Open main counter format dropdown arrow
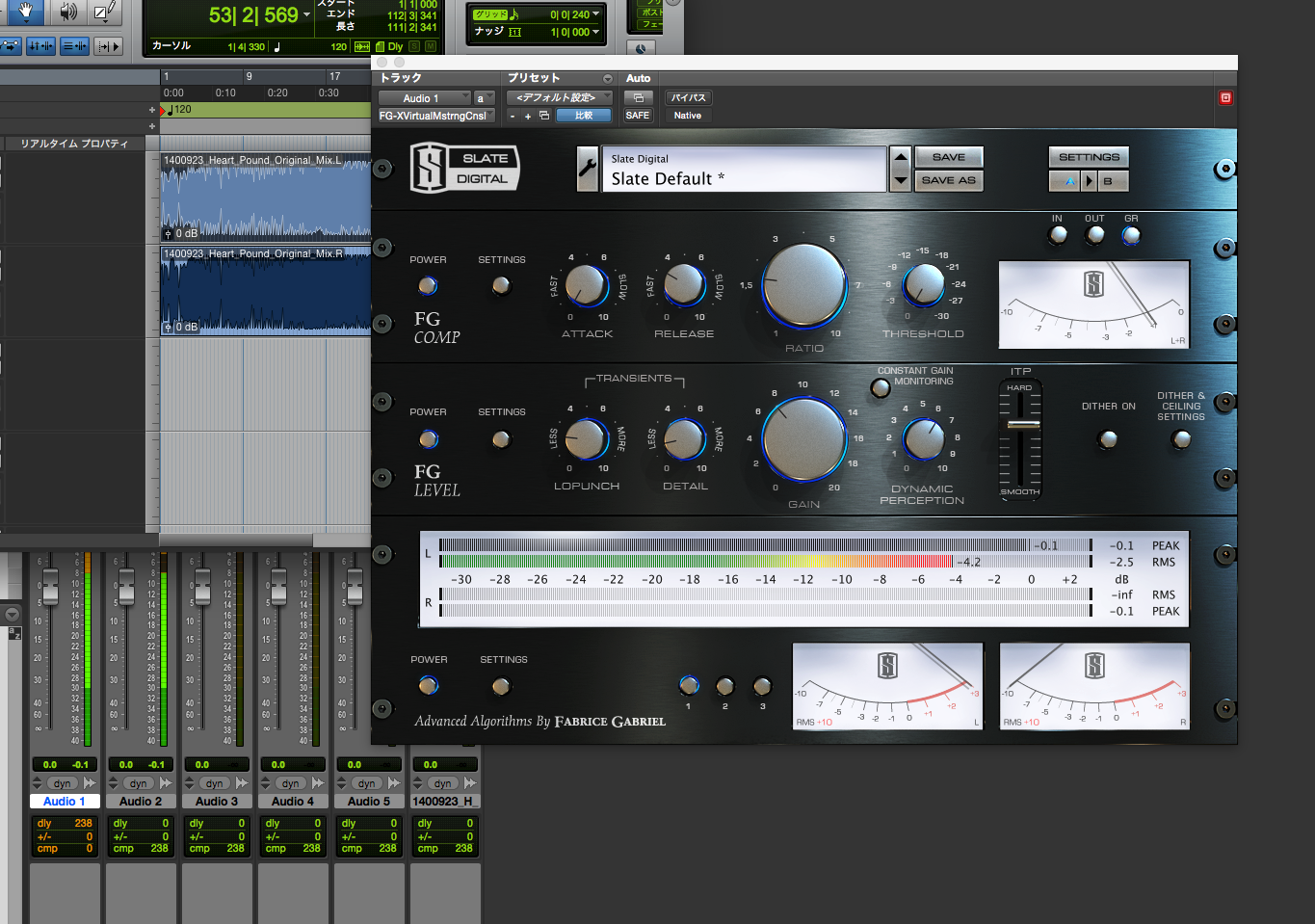This screenshot has width=1315, height=924. (x=306, y=14)
